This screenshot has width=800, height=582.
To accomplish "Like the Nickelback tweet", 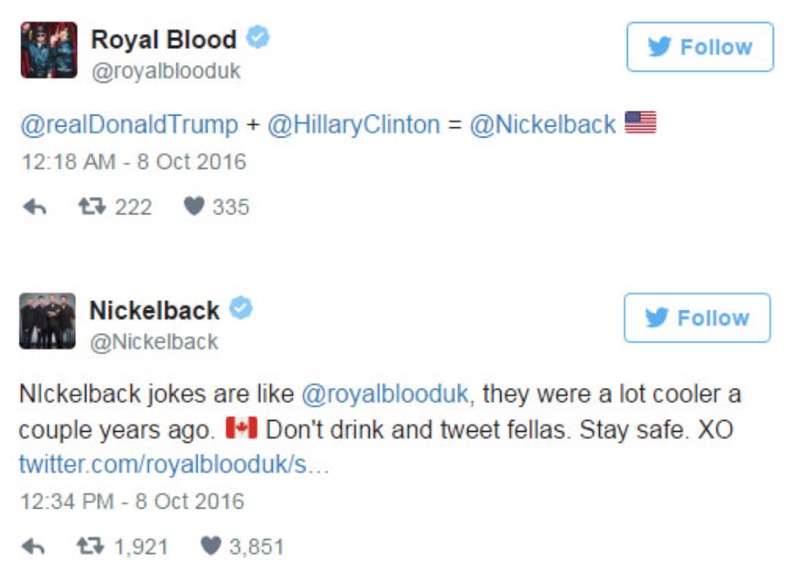I will coord(211,546).
